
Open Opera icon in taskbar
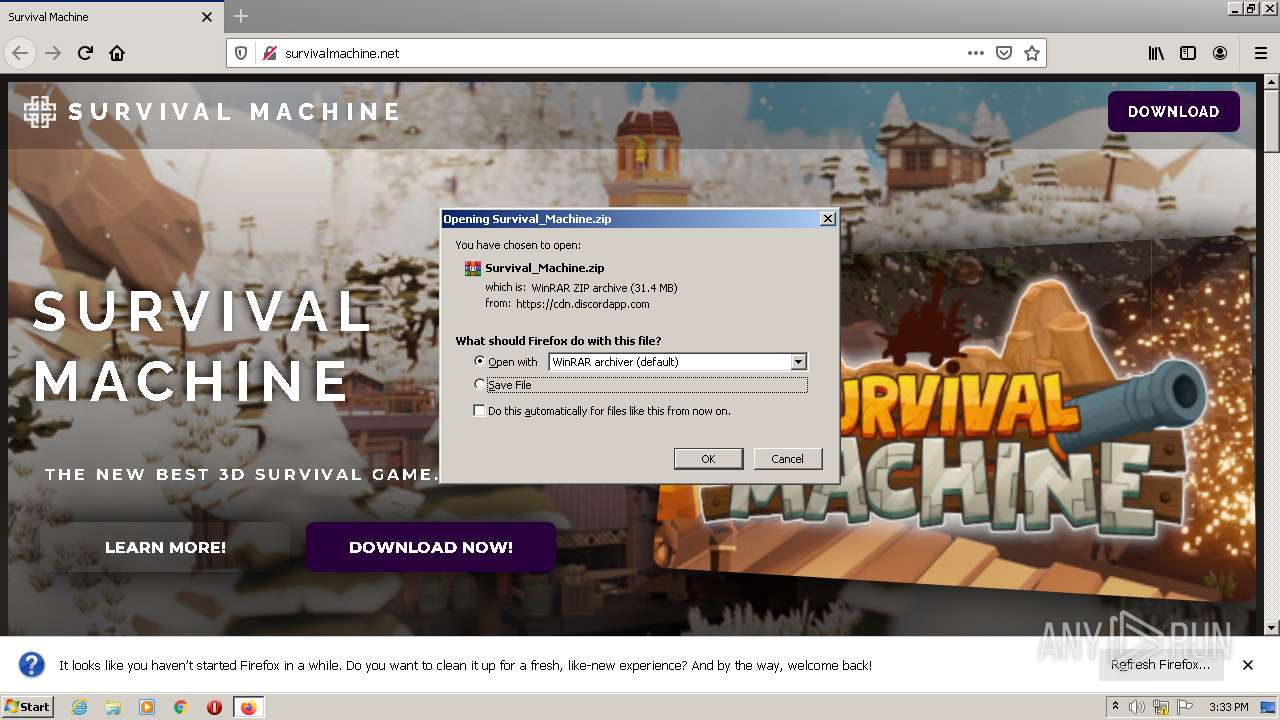tap(214, 707)
